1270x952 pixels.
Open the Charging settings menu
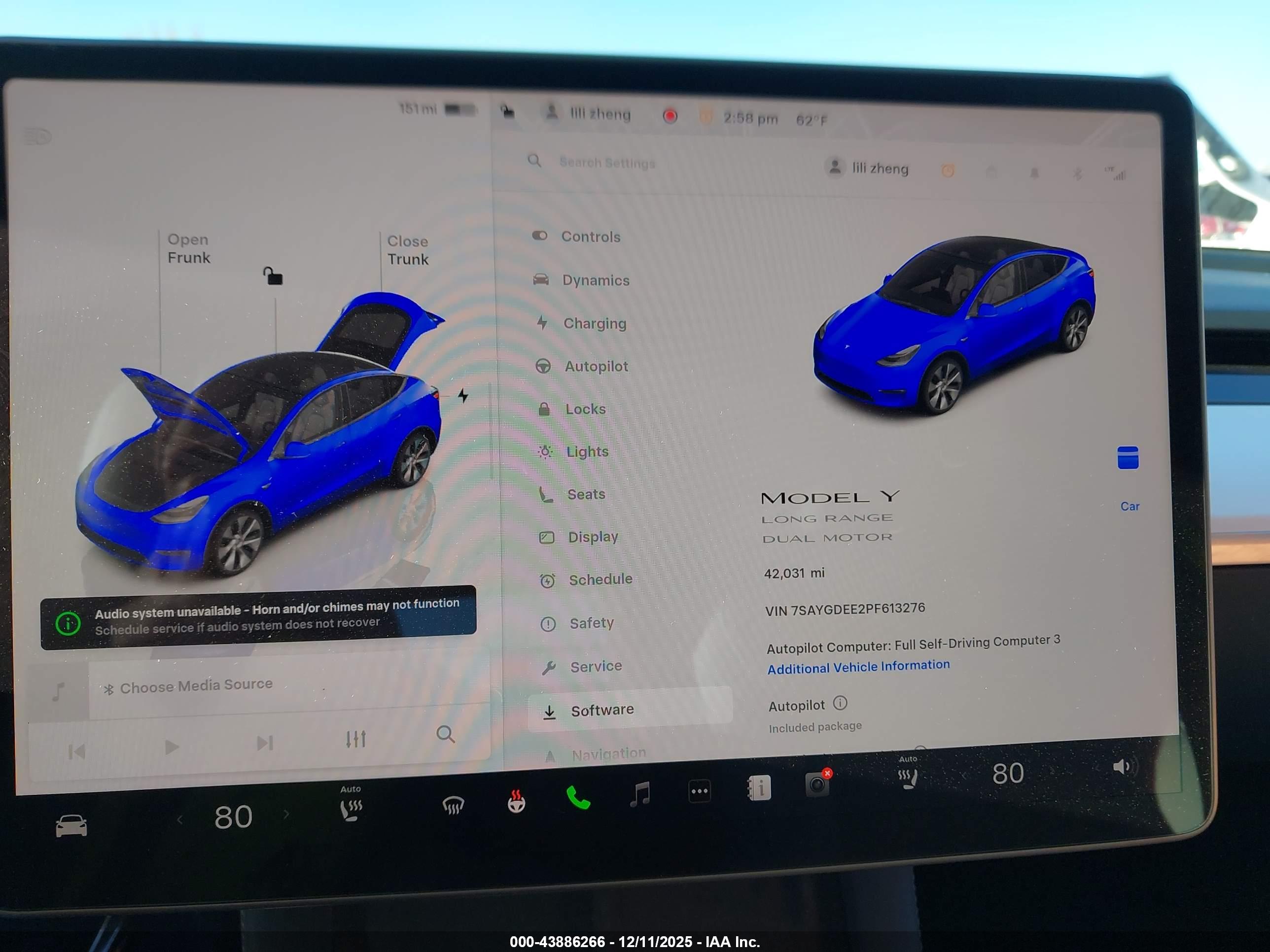pyautogui.click(x=581, y=323)
